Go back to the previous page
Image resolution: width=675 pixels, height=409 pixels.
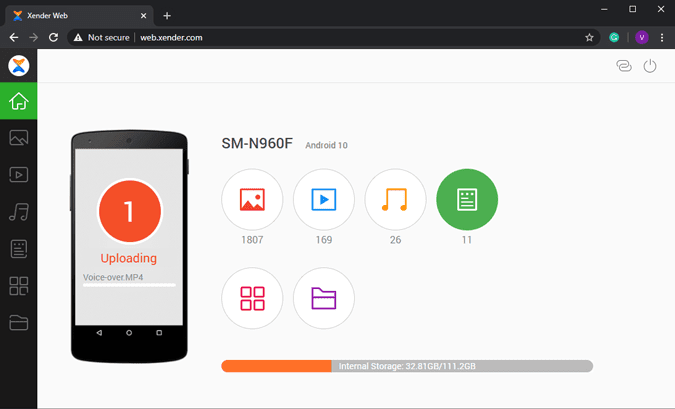pos(14,37)
